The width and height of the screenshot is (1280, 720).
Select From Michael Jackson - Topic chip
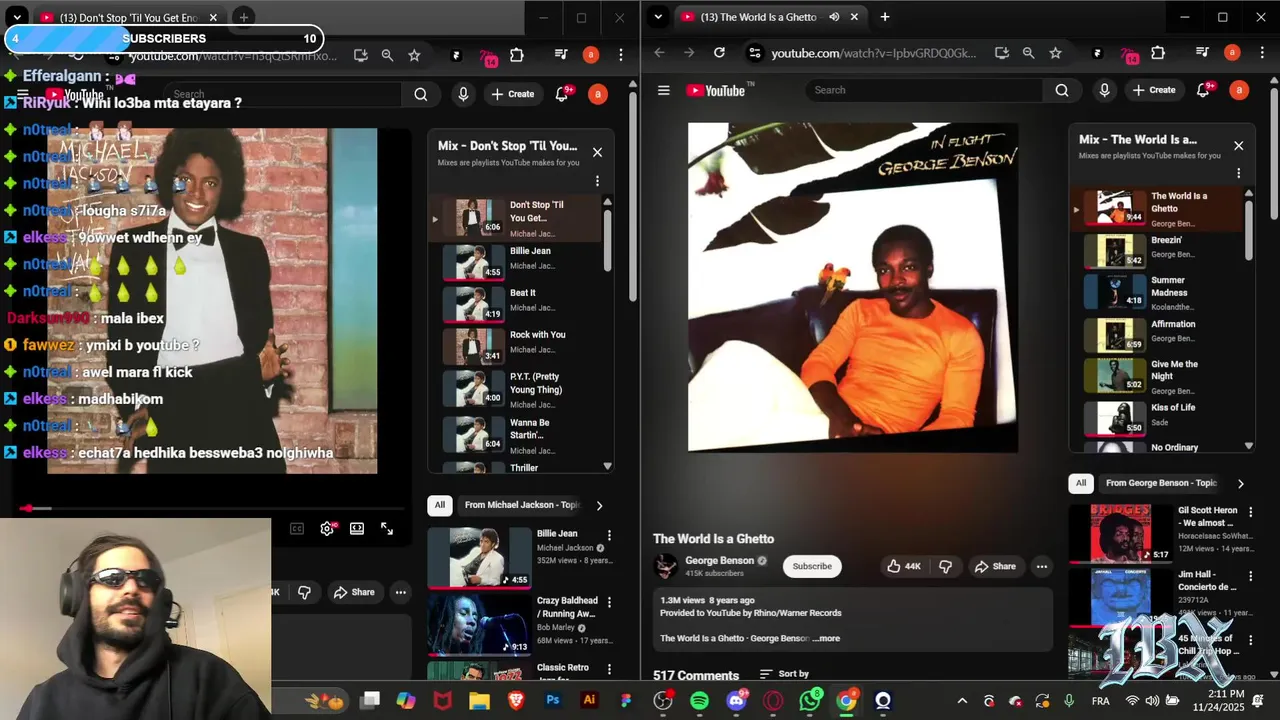(522, 505)
